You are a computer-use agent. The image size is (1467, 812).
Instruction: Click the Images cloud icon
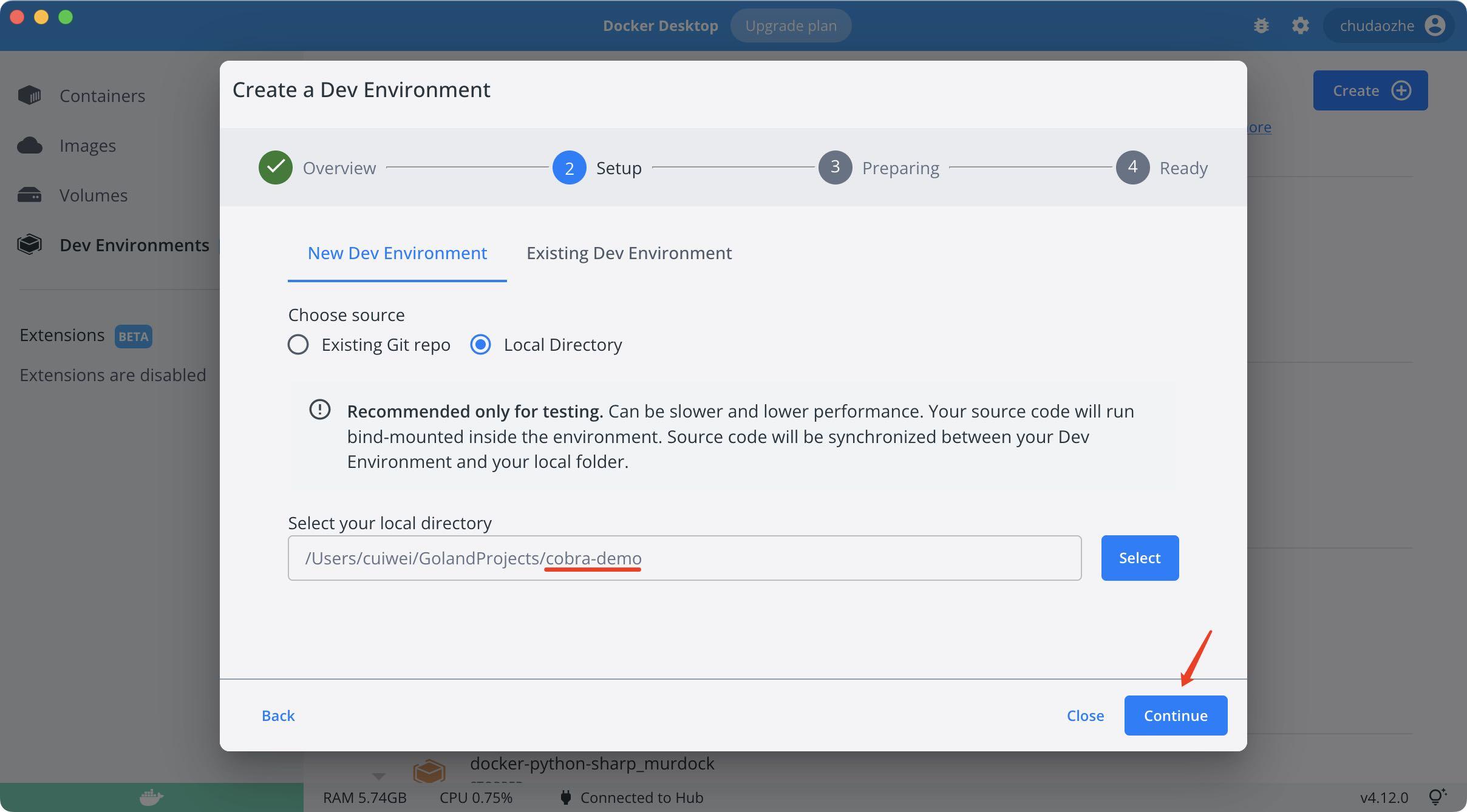coord(29,146)
